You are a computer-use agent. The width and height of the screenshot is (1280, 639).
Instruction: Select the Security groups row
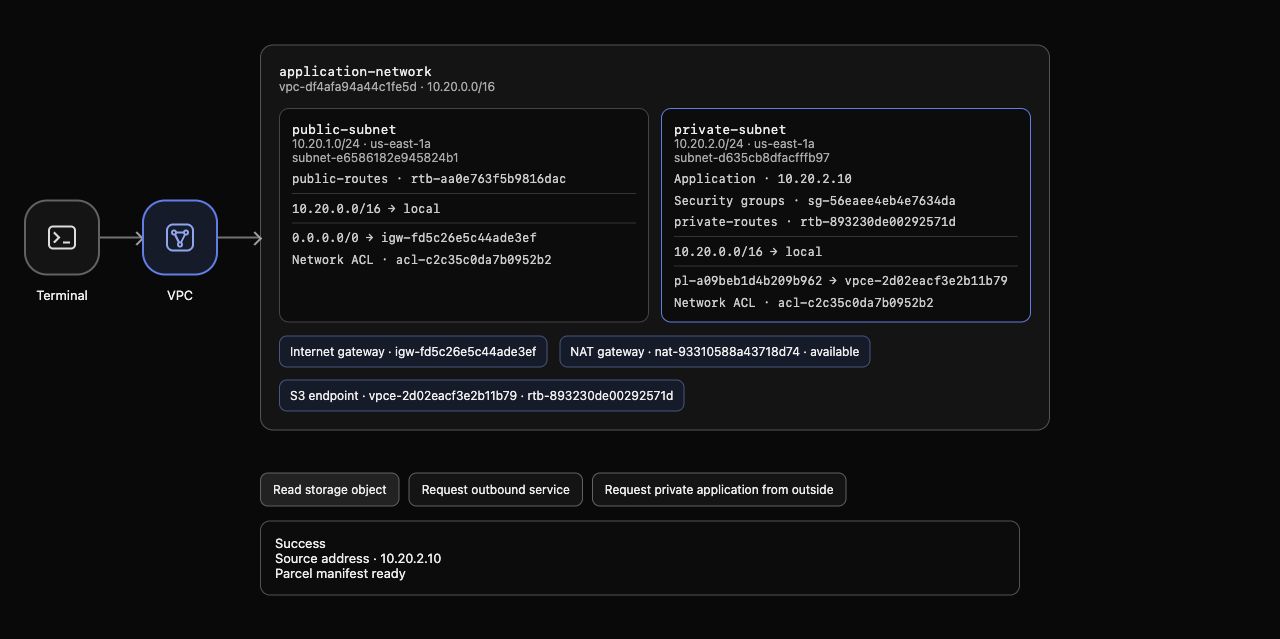click(x=815, y=201)
